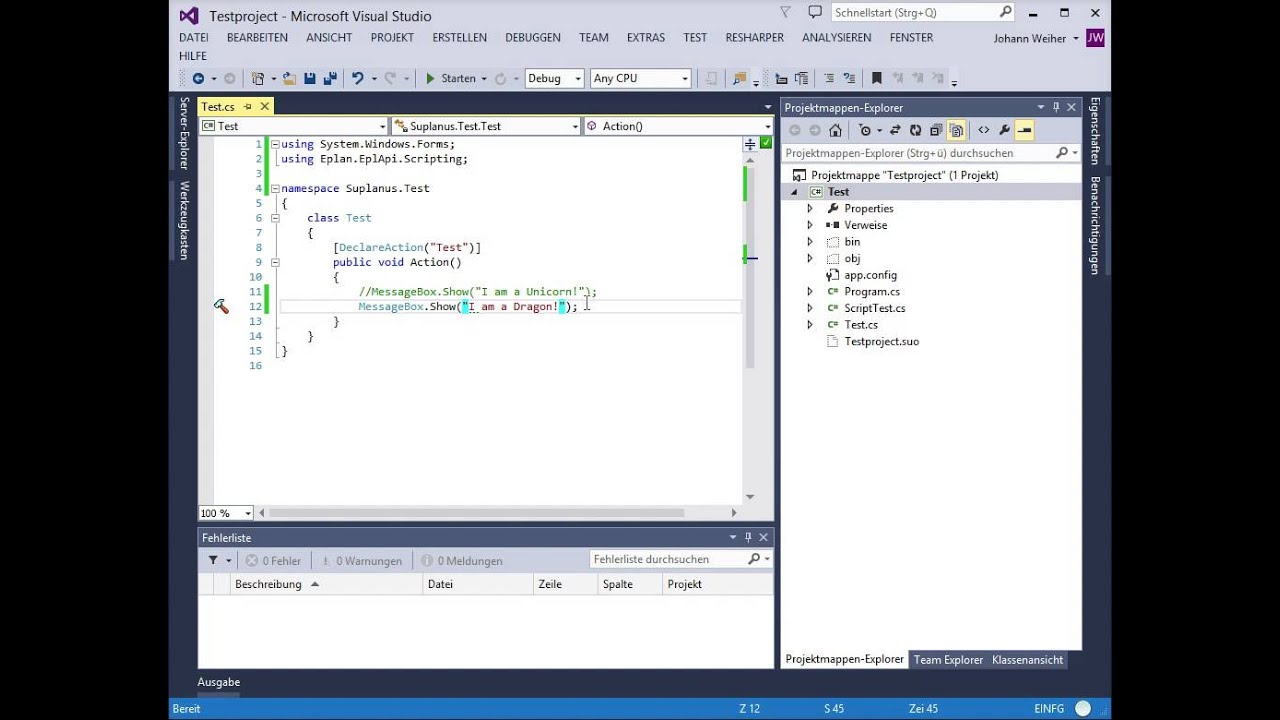
Task: Click the Open File folder icon
Action: [x=289, y=78]
